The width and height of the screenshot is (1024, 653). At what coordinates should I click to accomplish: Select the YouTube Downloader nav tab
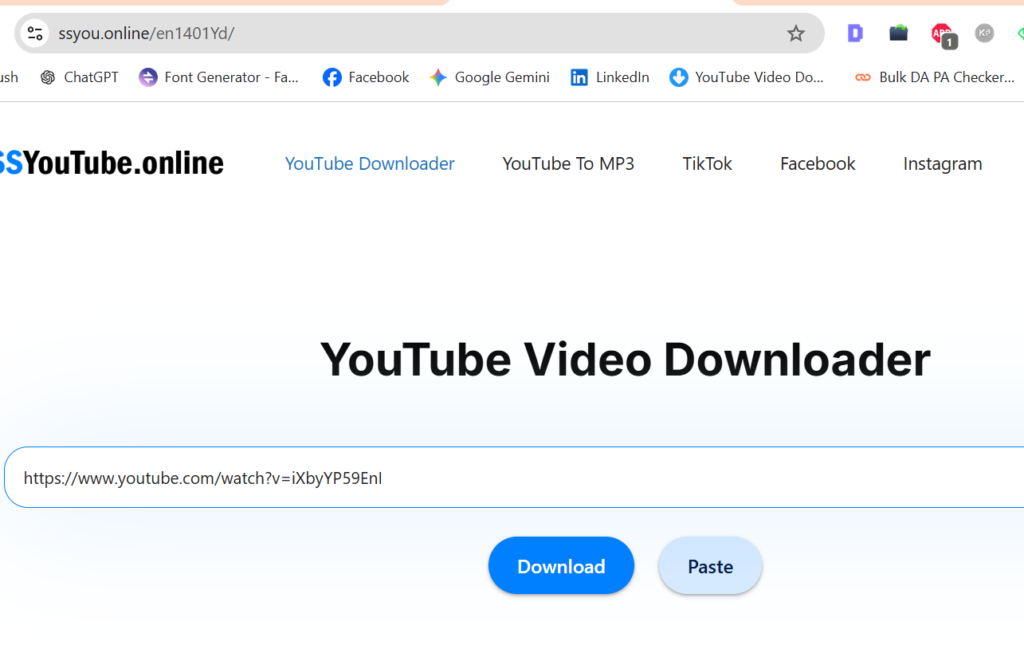[x=370, y=163]
